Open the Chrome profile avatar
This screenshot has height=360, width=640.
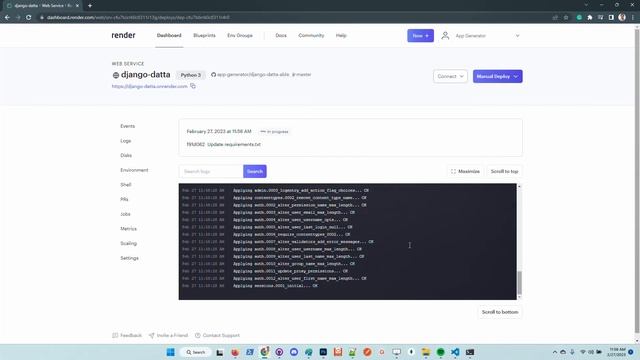pos(622,17)
